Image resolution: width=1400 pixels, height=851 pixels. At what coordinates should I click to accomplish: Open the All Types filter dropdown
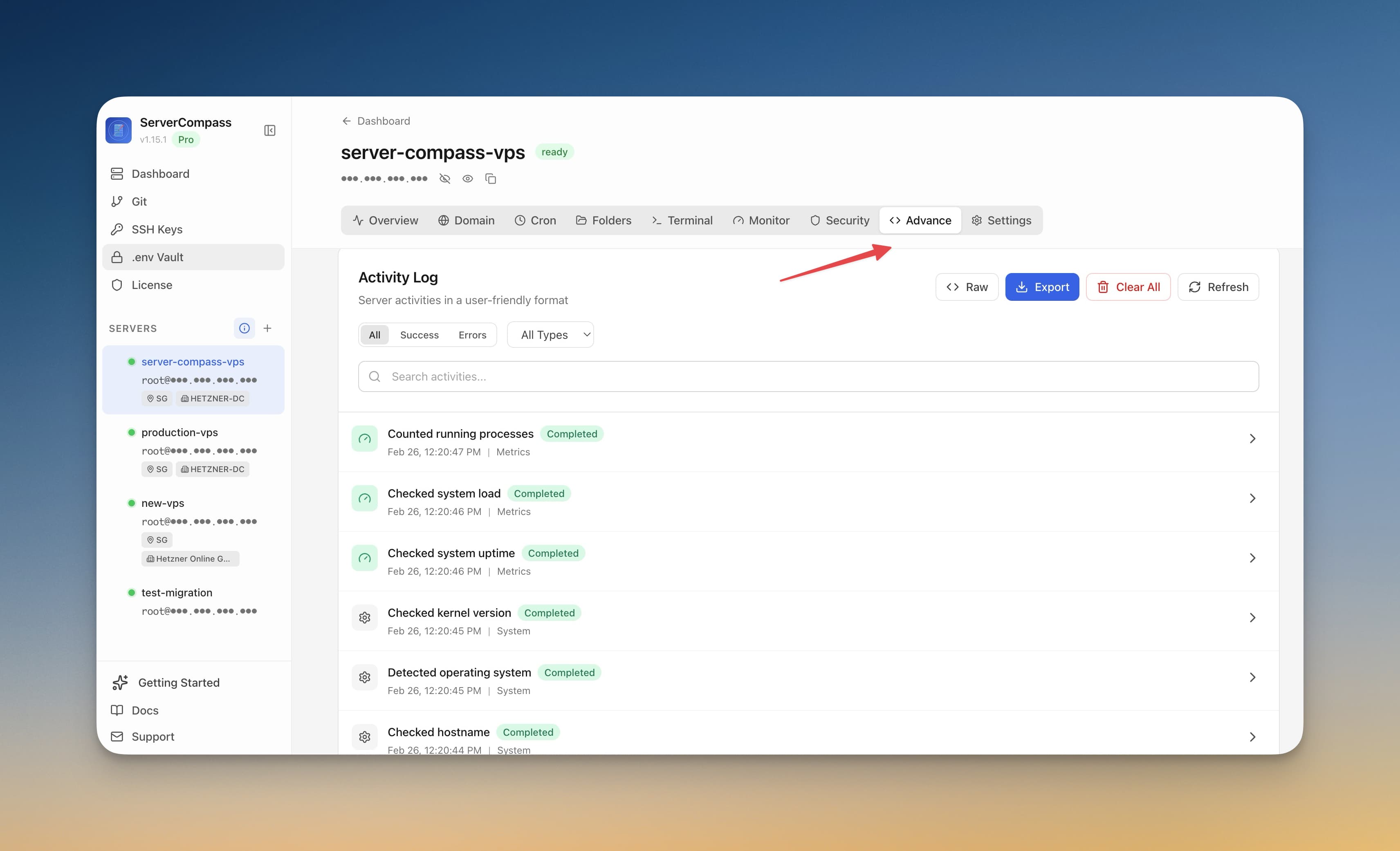[550, 335]
